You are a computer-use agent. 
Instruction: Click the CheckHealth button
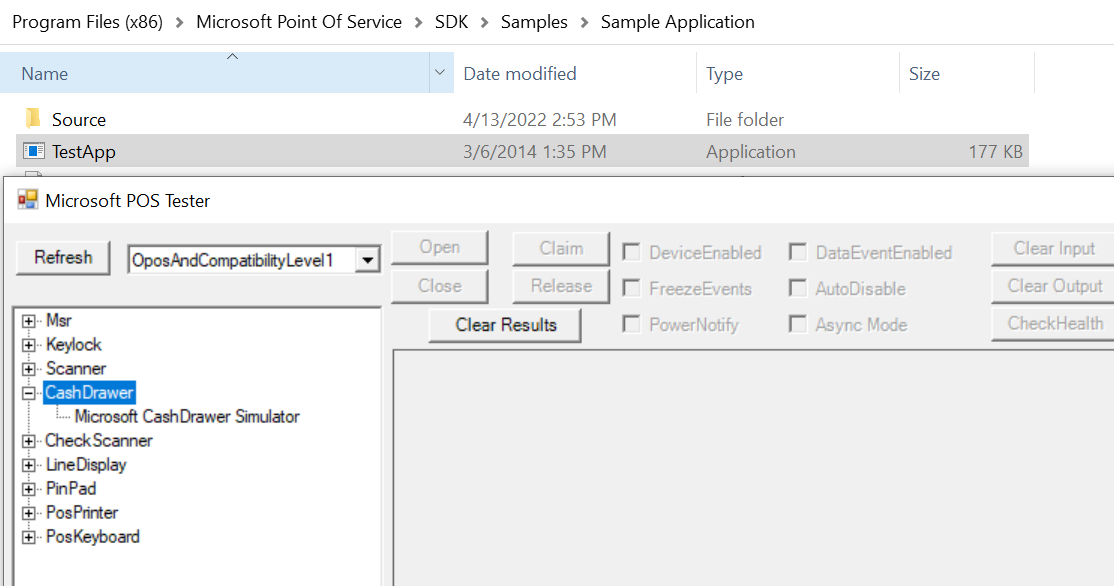1055,323
